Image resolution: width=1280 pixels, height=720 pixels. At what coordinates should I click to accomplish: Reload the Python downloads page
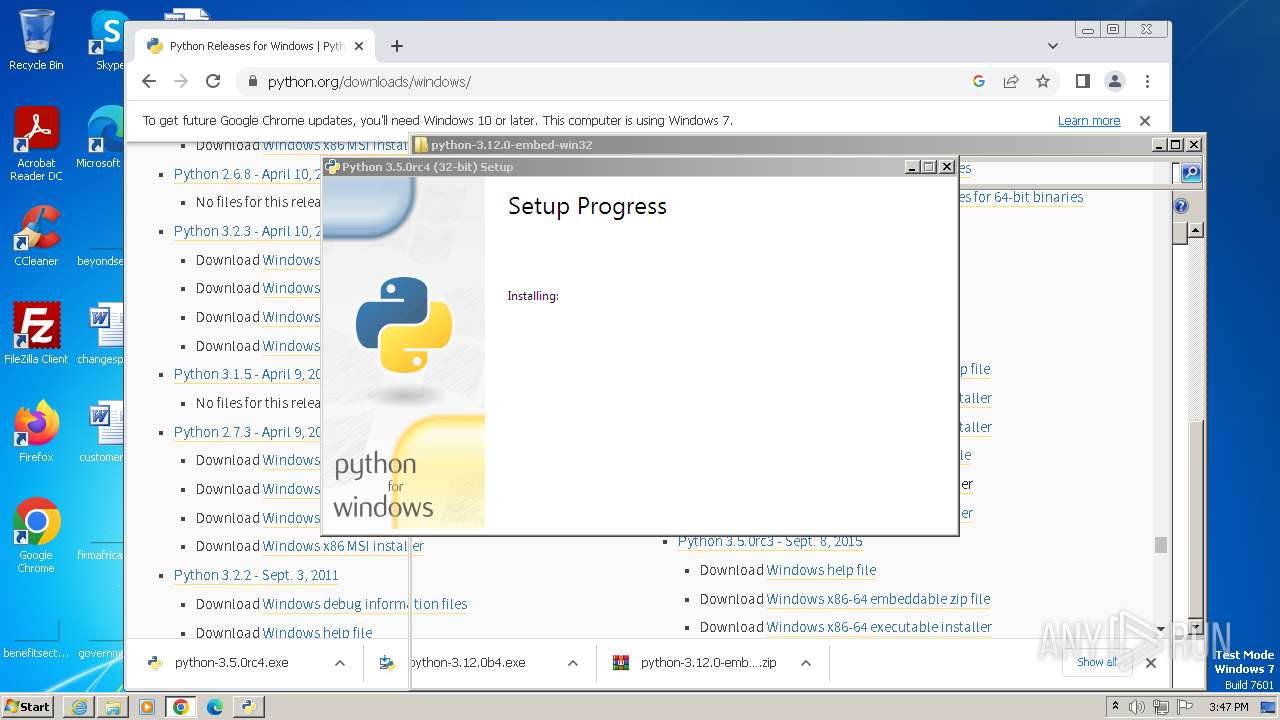(213, 81)
